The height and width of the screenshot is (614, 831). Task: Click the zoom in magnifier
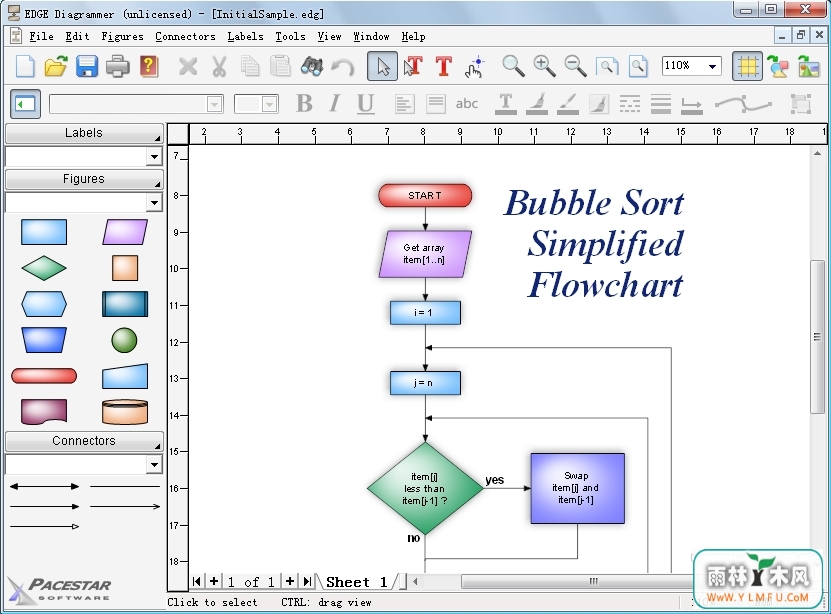coord(544,67)
